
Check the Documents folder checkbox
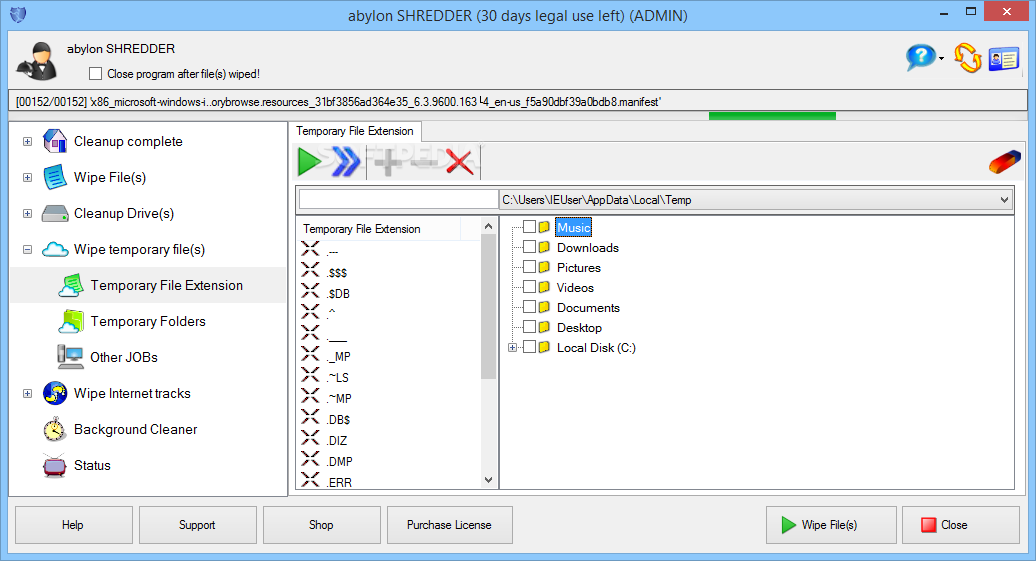pos(529,307)
